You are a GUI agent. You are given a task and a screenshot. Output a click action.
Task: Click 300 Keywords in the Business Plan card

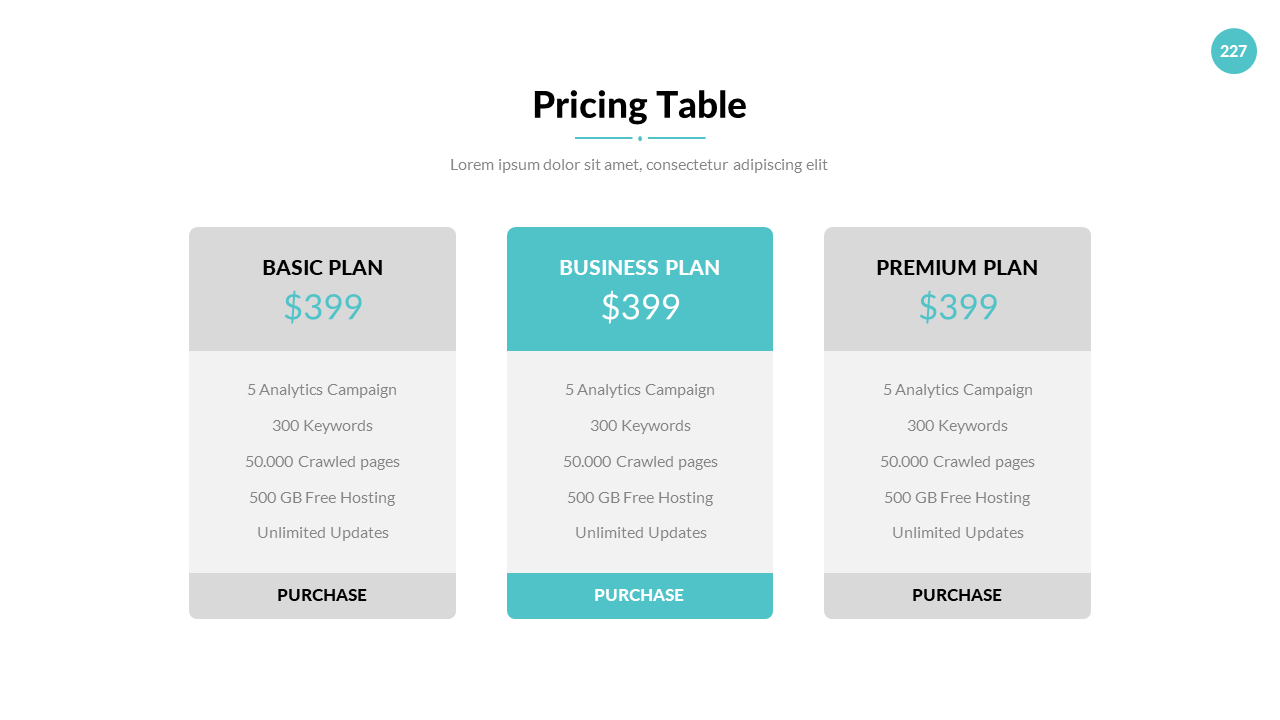(x=640, y=426)
